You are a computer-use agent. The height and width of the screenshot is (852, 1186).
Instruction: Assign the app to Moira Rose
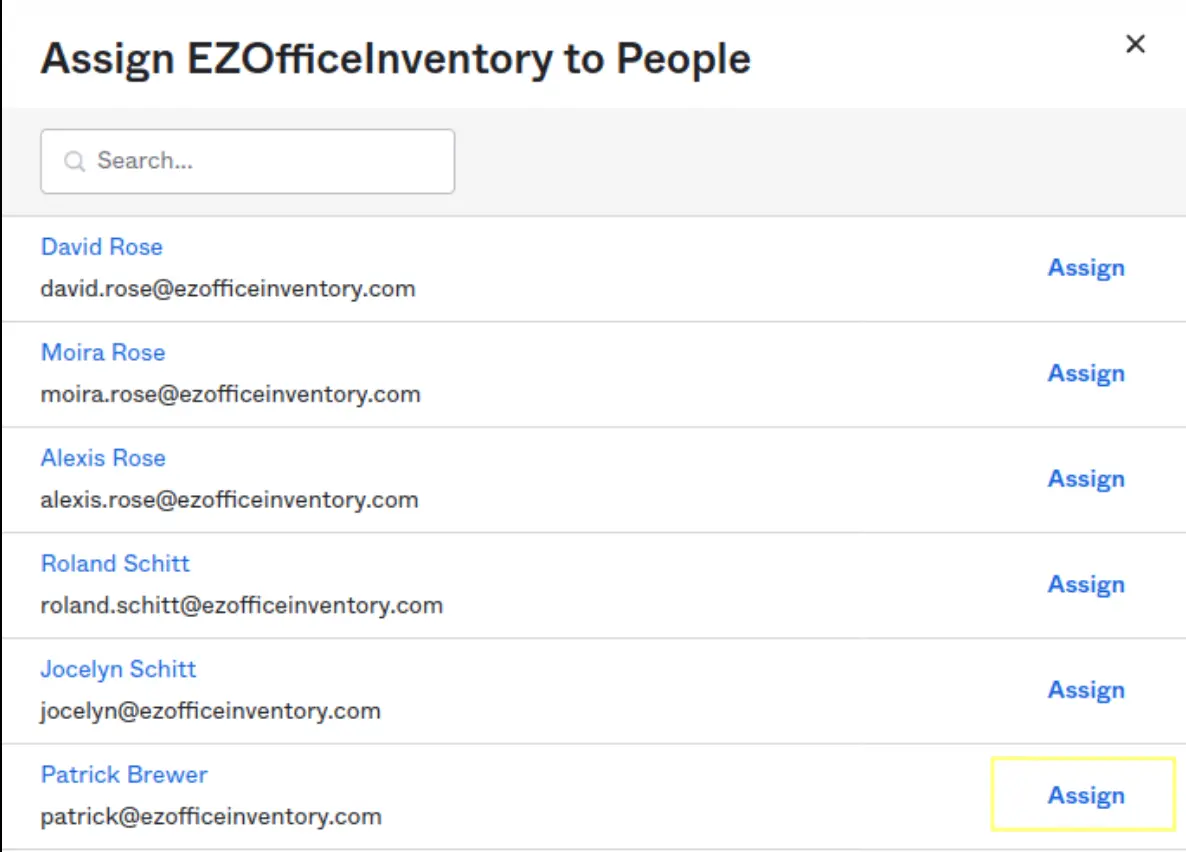pos(1086,374)
